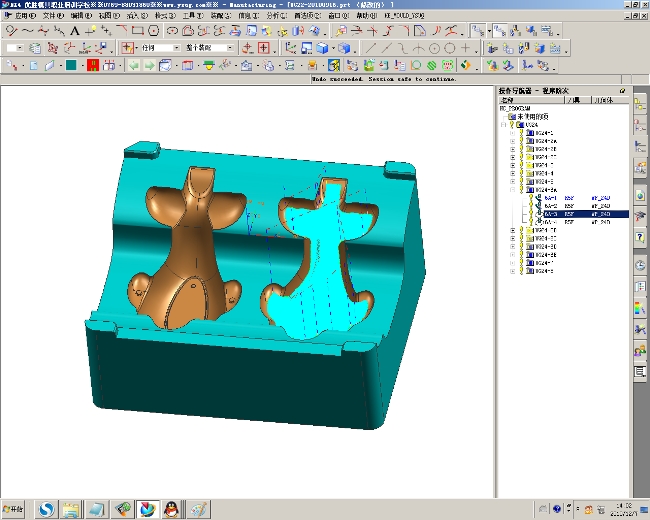Toggle the pin on the operation navigator panel

(622, 91)
